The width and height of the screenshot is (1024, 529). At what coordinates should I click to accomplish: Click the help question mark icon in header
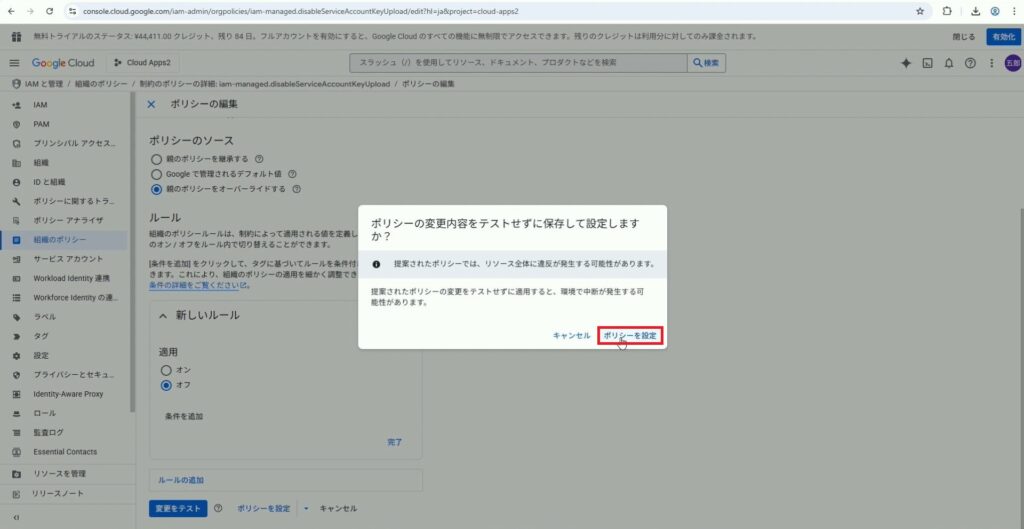(970, 62)
